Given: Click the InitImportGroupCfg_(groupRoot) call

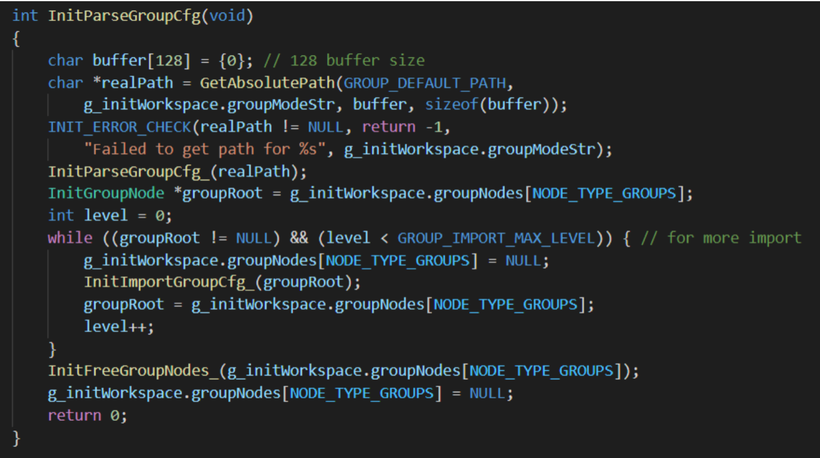Looking at the screenshot, I should click(222, 282).
